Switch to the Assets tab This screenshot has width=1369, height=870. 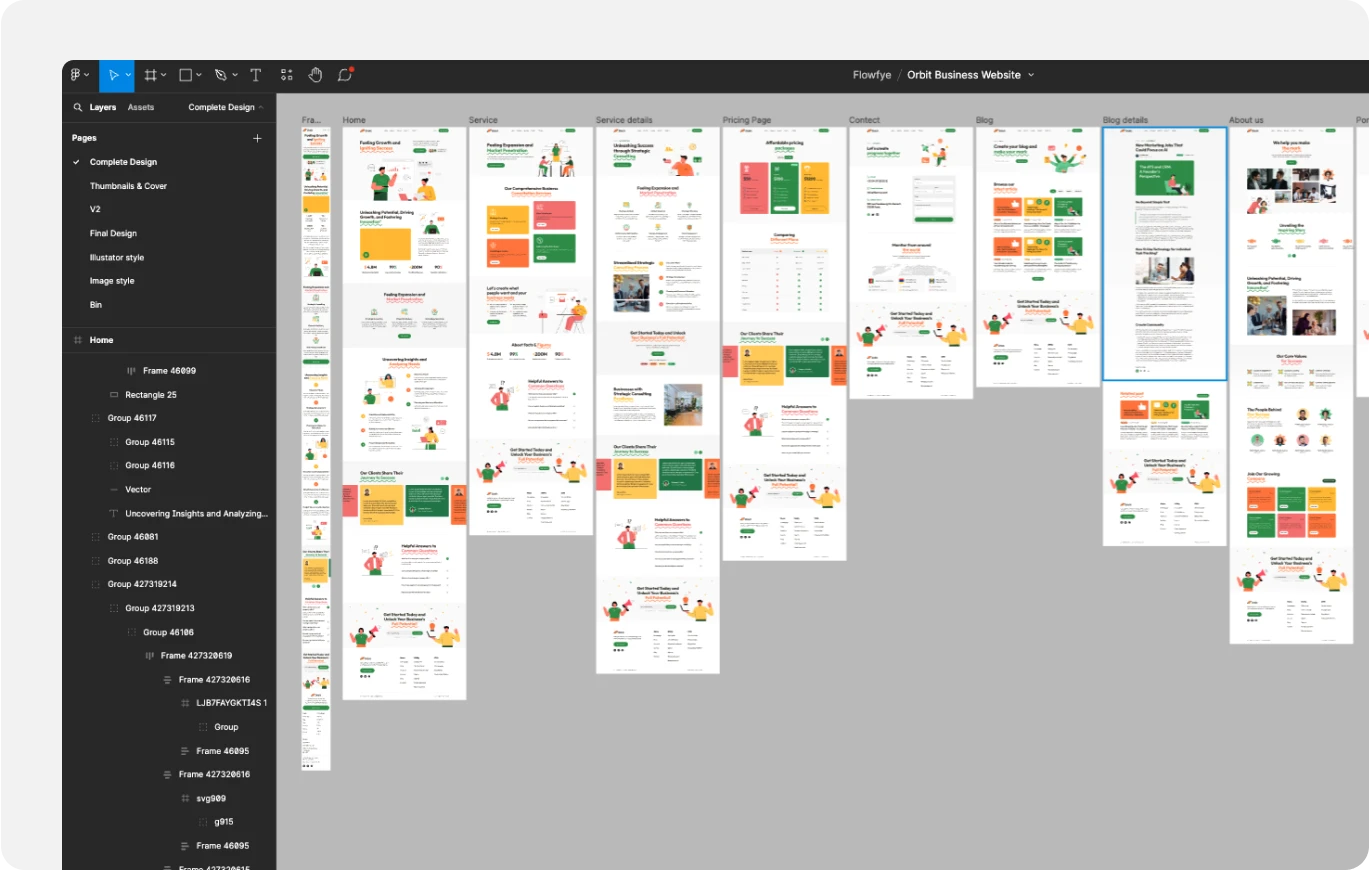[141, 107]
